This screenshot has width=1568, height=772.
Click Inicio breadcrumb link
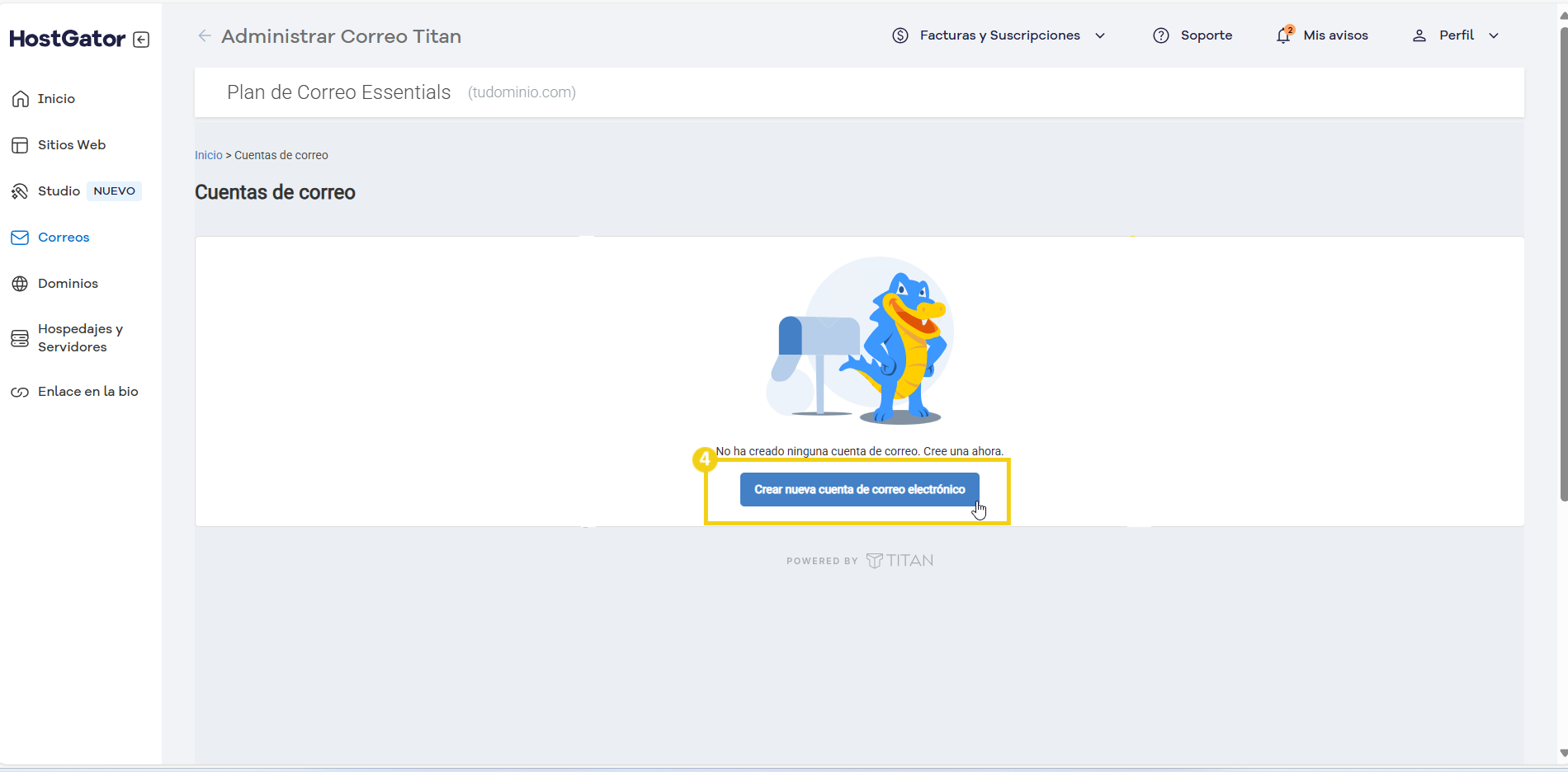(209, 155)
